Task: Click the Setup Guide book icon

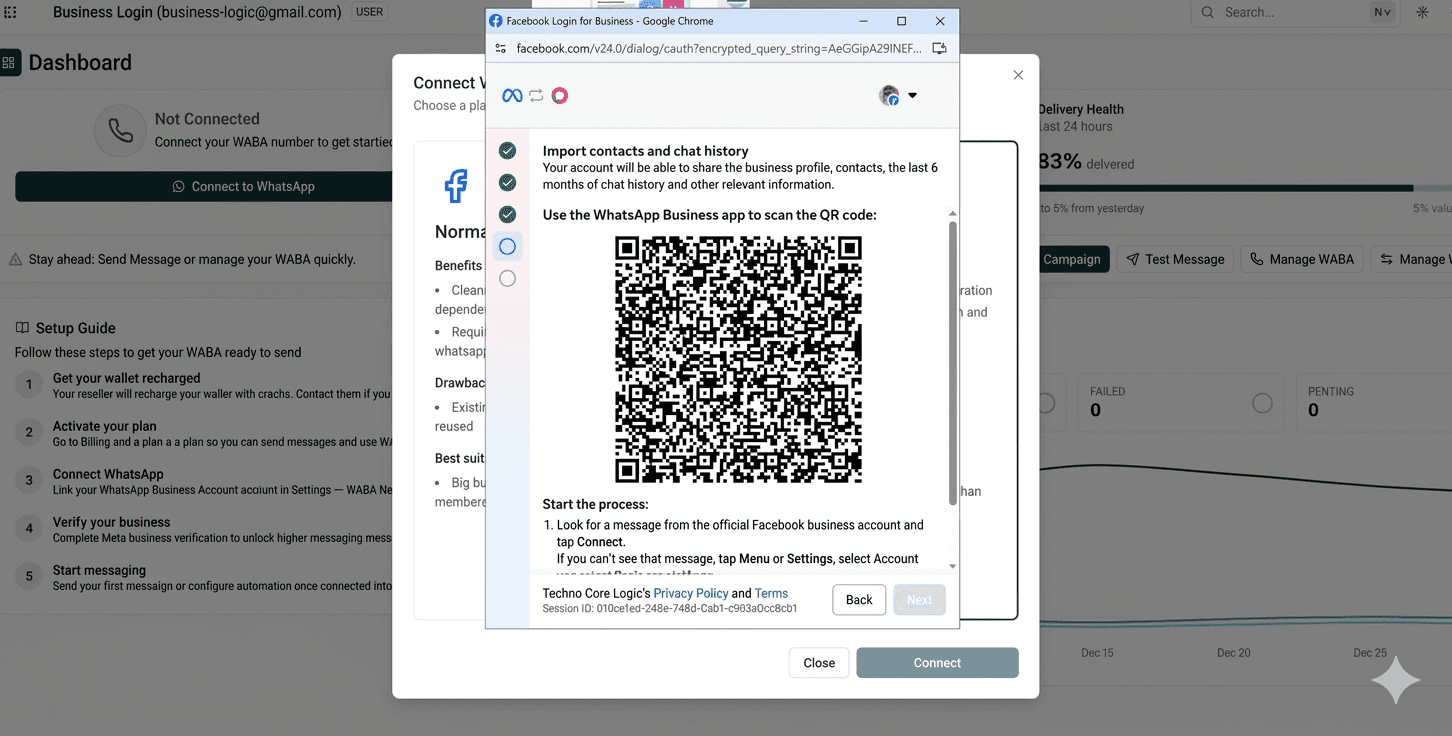Action: (x=22, y=328)
